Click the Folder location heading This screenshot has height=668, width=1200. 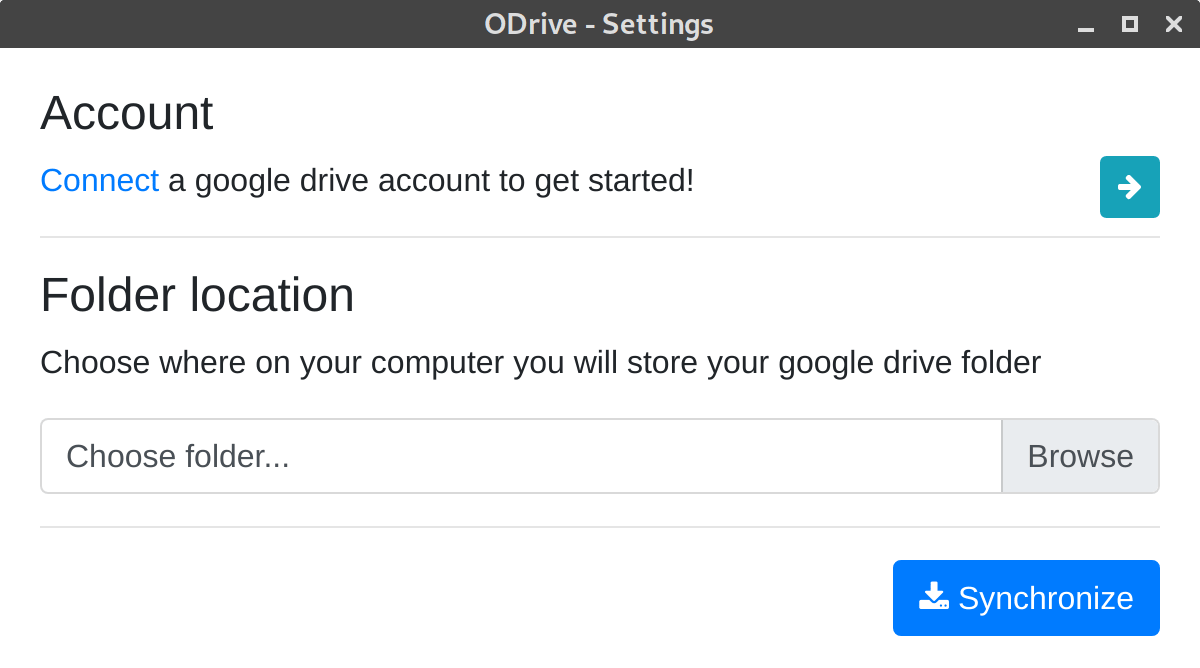click(197, 295)
